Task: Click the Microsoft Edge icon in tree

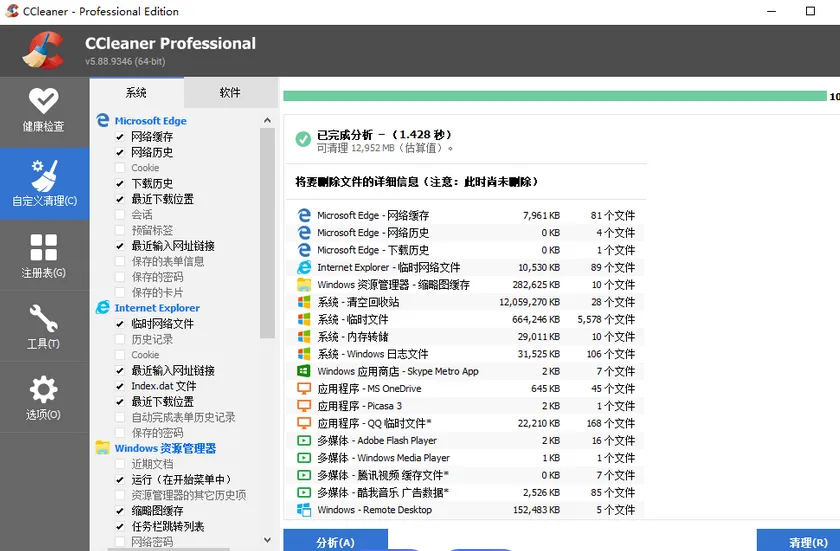Action: 102,120
